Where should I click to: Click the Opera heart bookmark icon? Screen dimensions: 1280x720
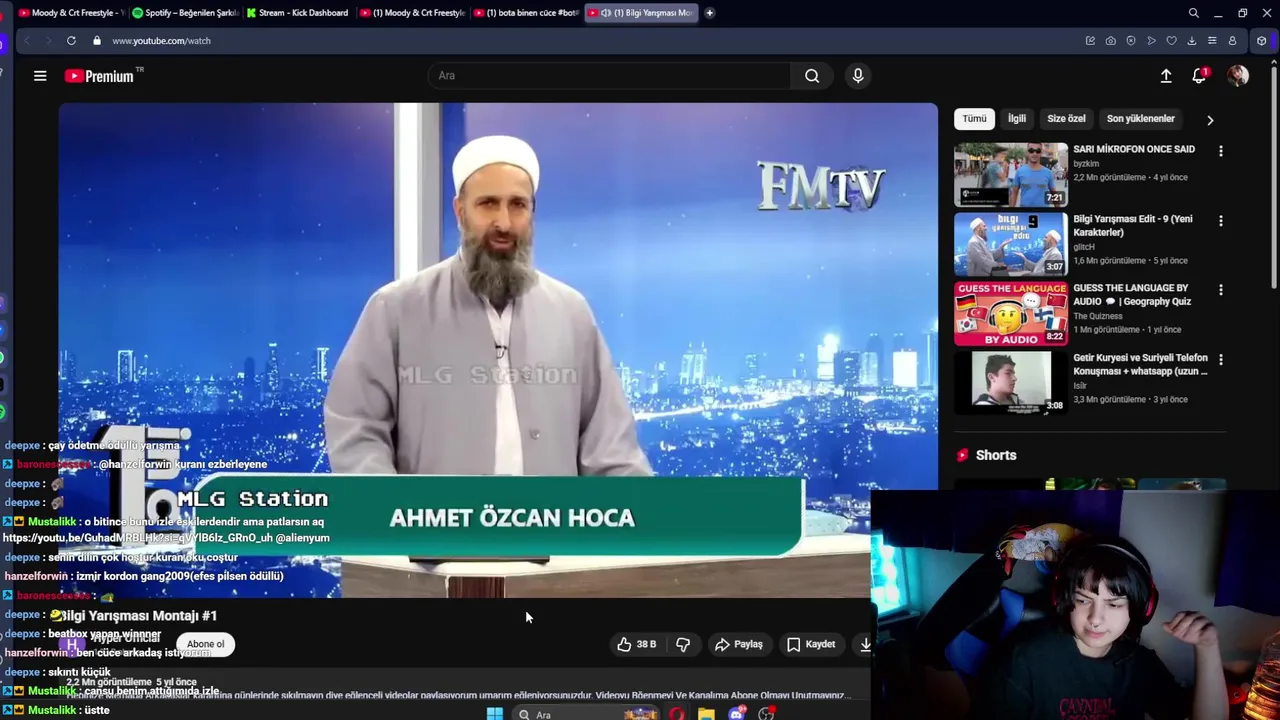tap(1172, 41)
